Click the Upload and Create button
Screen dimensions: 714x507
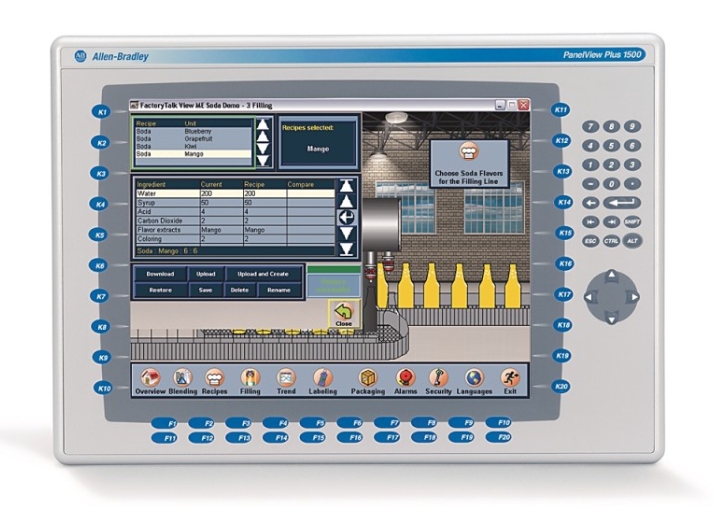[263, 274]
